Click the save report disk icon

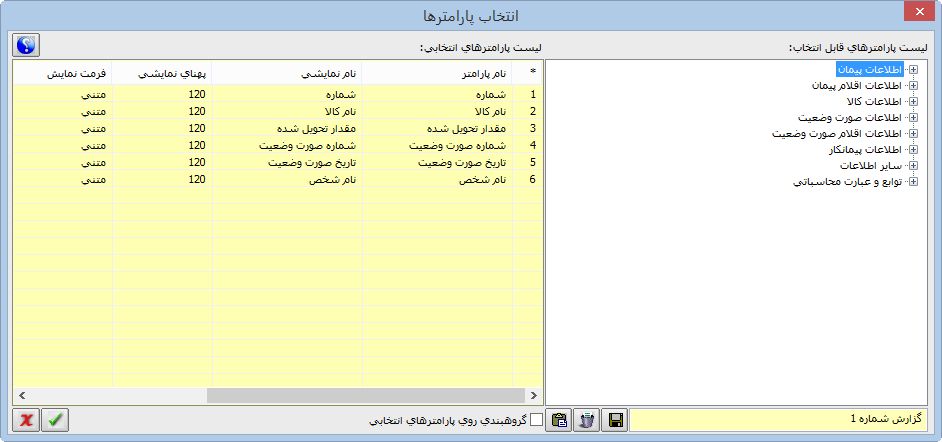click(x=615, y=420)
